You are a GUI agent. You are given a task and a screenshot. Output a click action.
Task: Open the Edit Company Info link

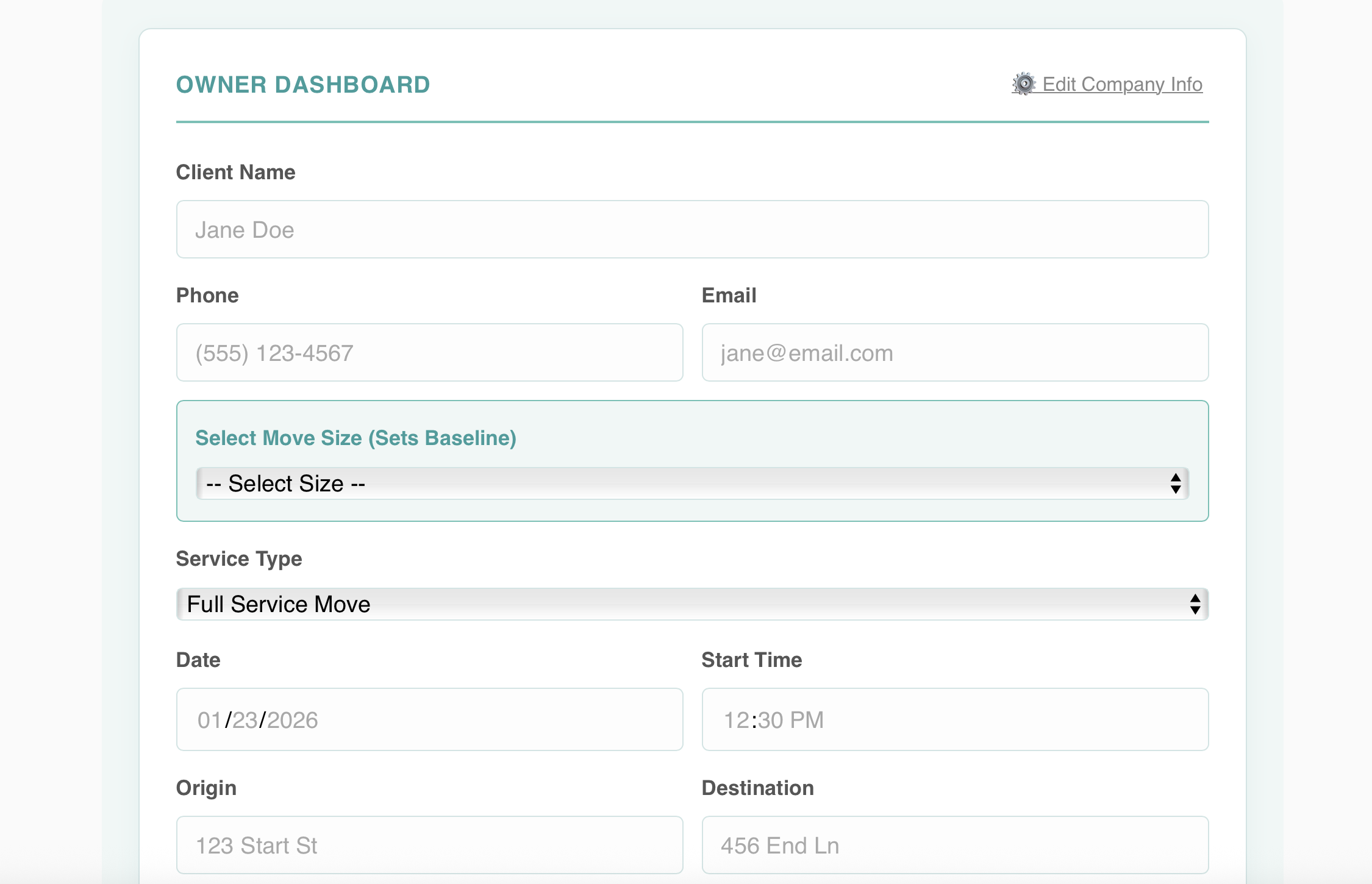[x=1121, y=84]
